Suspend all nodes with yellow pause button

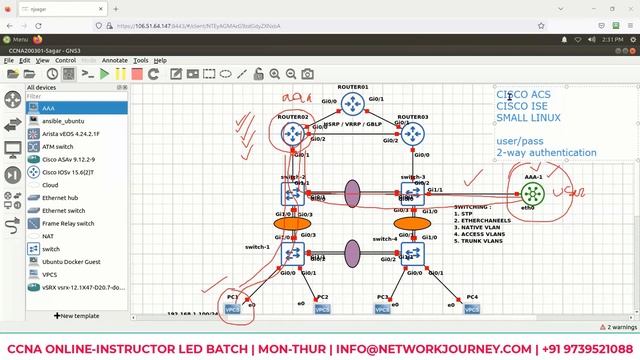click(121, 74)
